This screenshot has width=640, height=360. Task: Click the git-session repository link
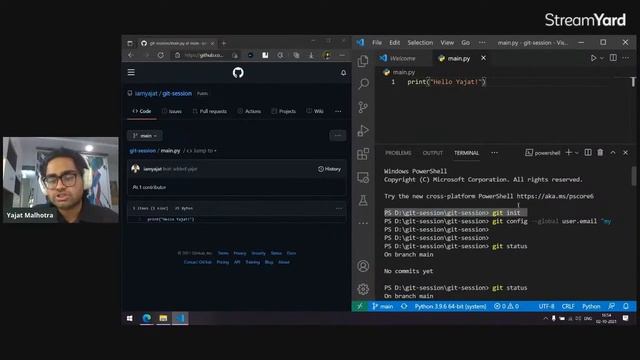(x=177, y=93)
